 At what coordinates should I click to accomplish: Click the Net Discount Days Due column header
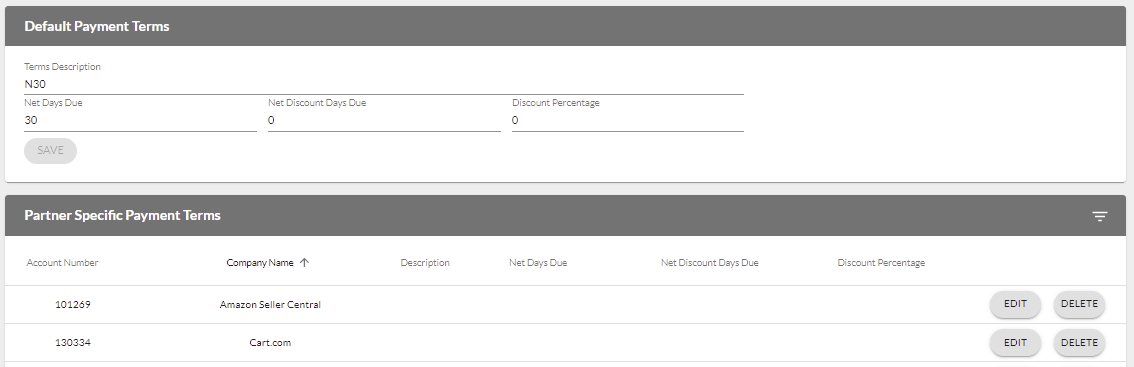click(709, 263)
